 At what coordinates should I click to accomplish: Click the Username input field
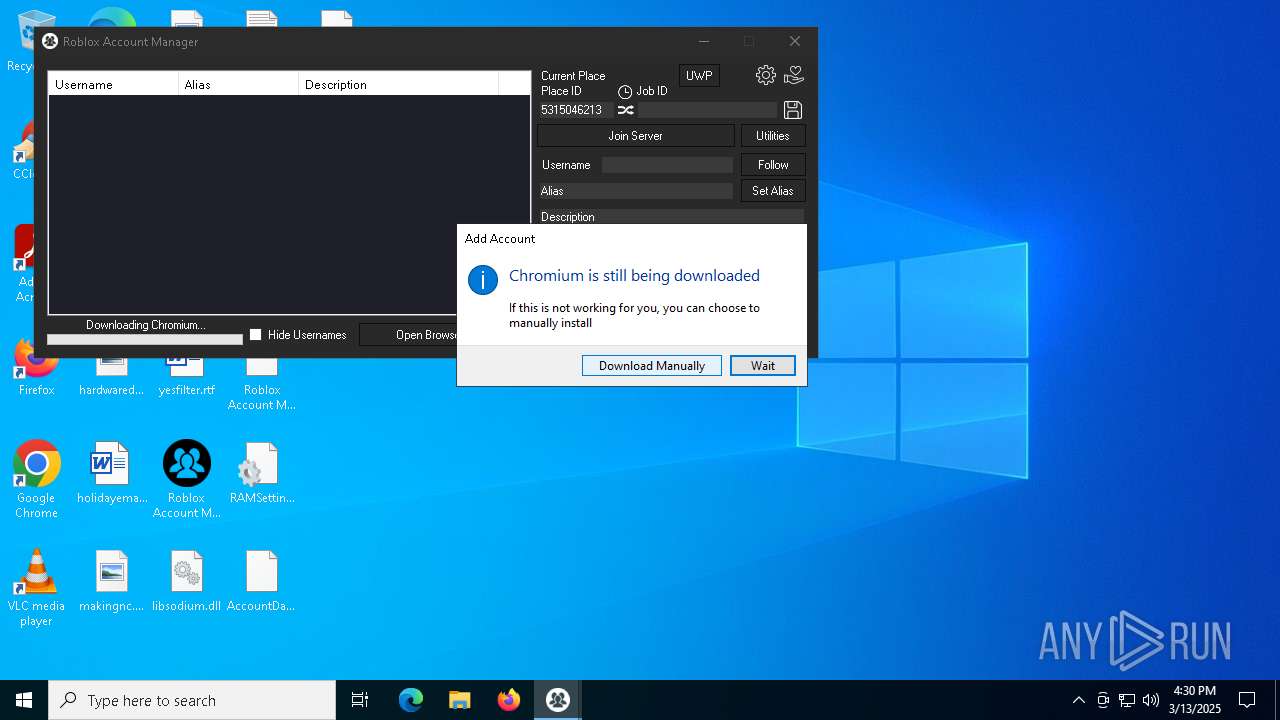tap(667, 165)
